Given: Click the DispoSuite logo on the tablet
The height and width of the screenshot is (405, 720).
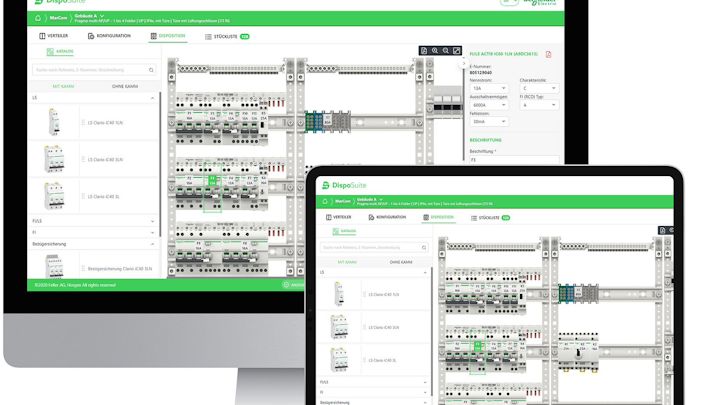Looking at the screenshot, I should click(344, 186).
